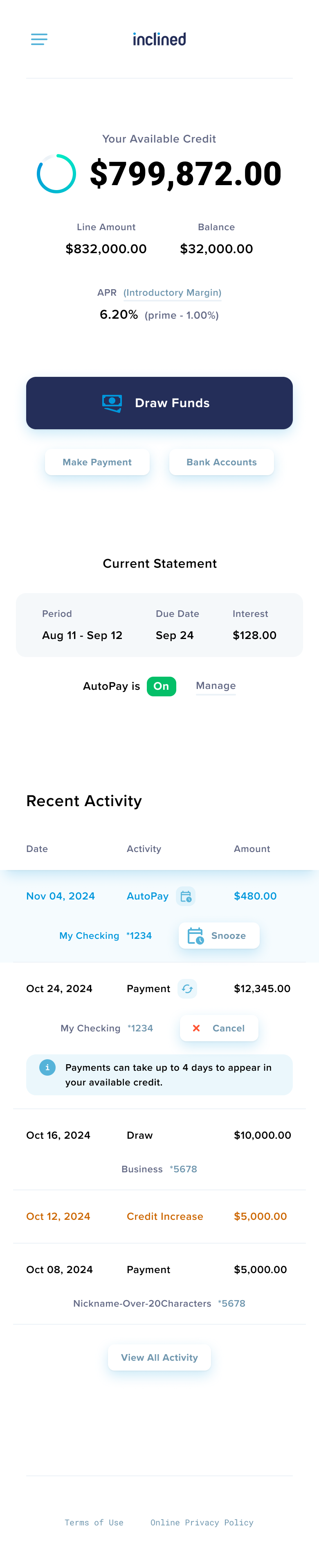319x1568 pixels.
Task: Open Manage AutoPay link
Action: (216, 686)
